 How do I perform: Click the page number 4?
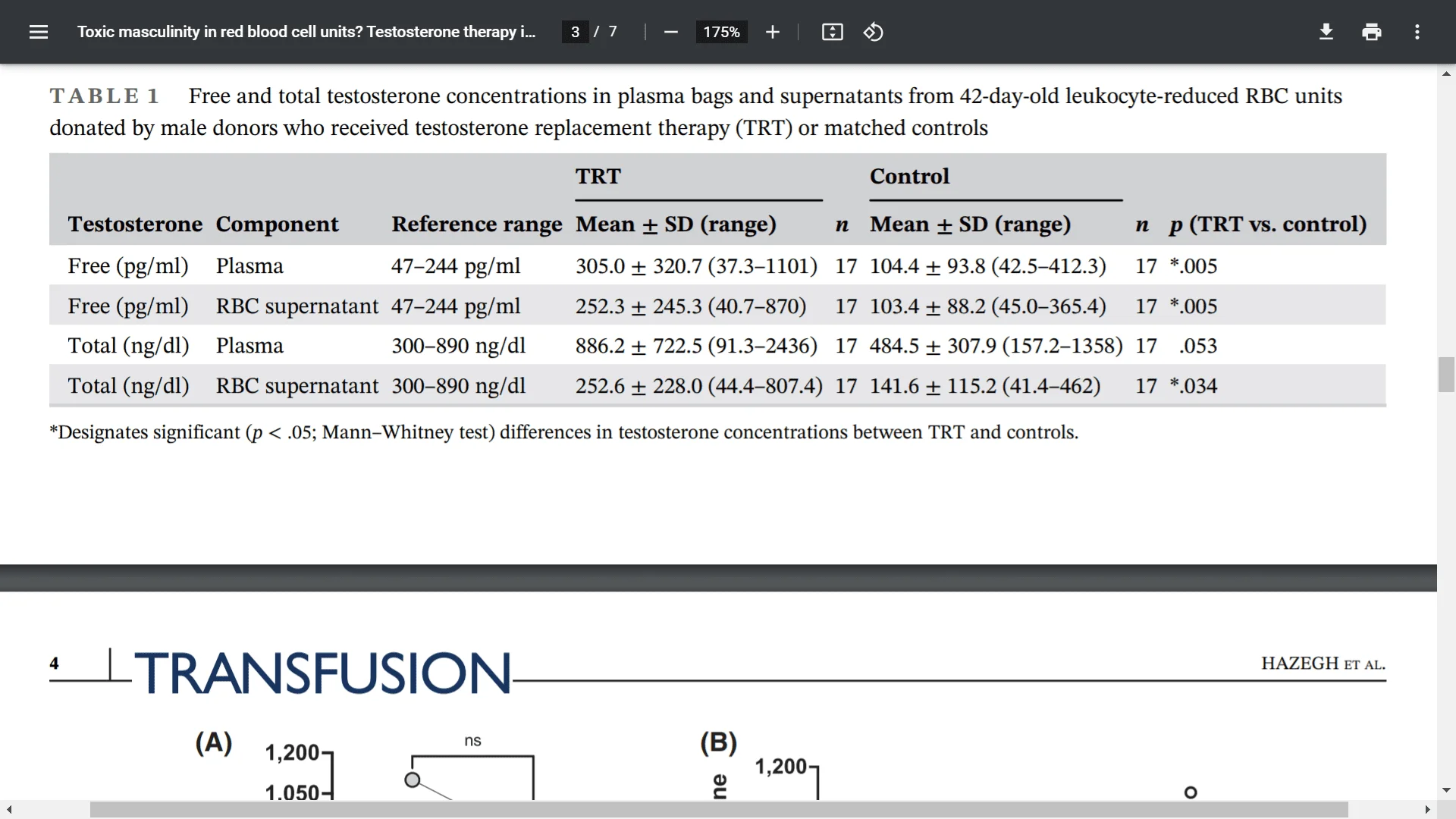coord(54,664)
